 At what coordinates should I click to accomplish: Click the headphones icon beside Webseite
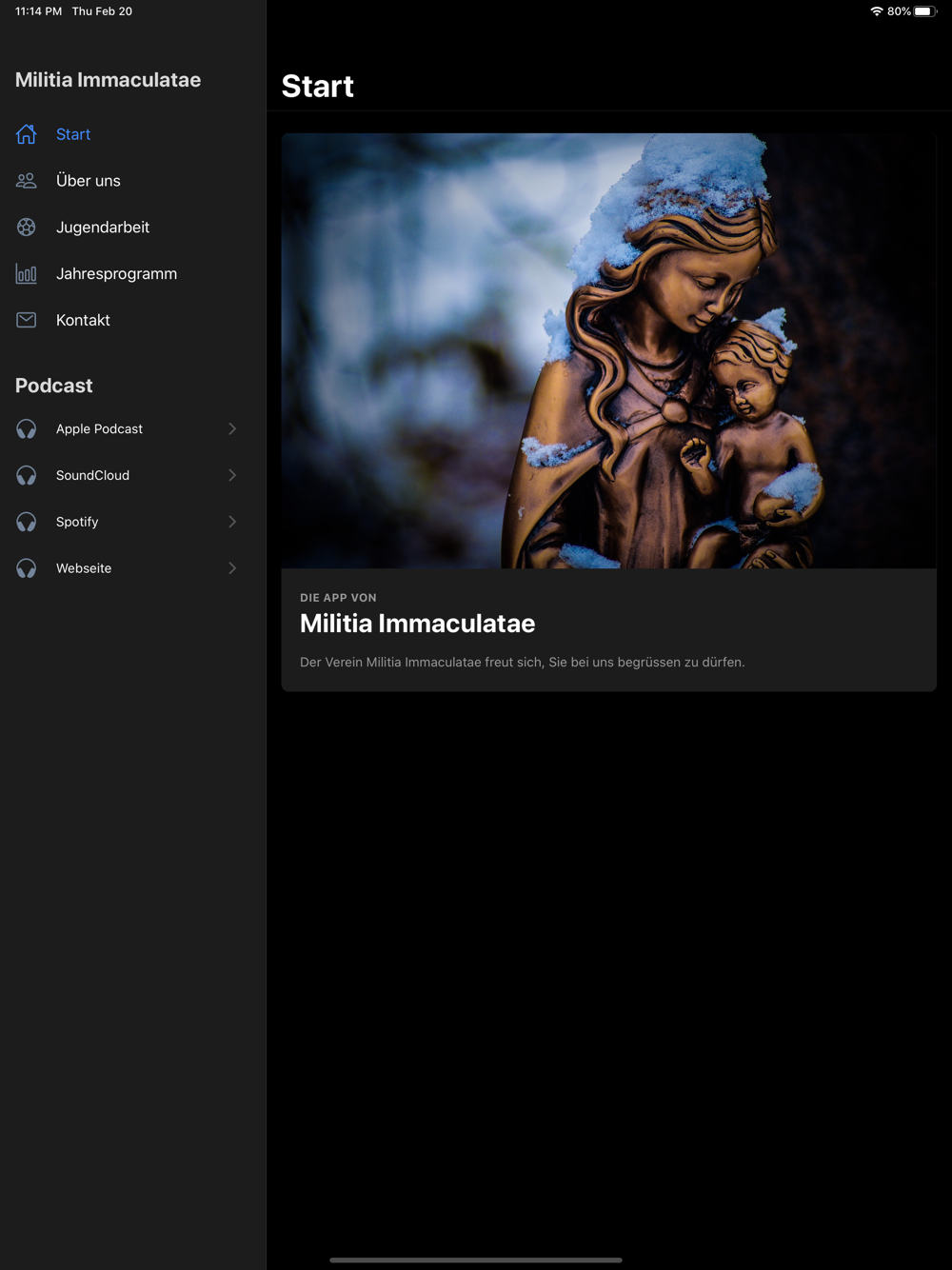point(27,569)
